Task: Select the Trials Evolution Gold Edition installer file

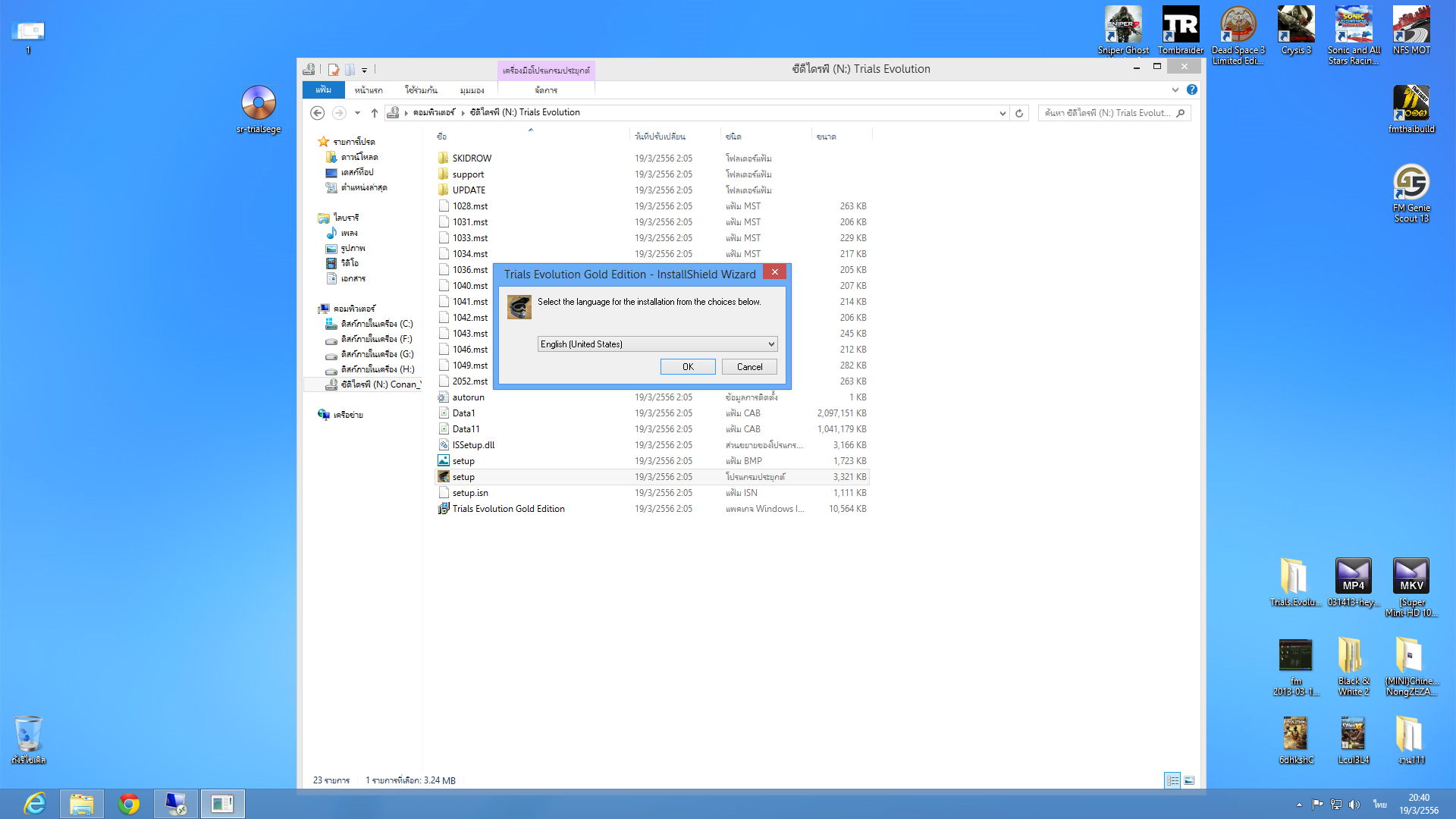Action: point(508,509)
